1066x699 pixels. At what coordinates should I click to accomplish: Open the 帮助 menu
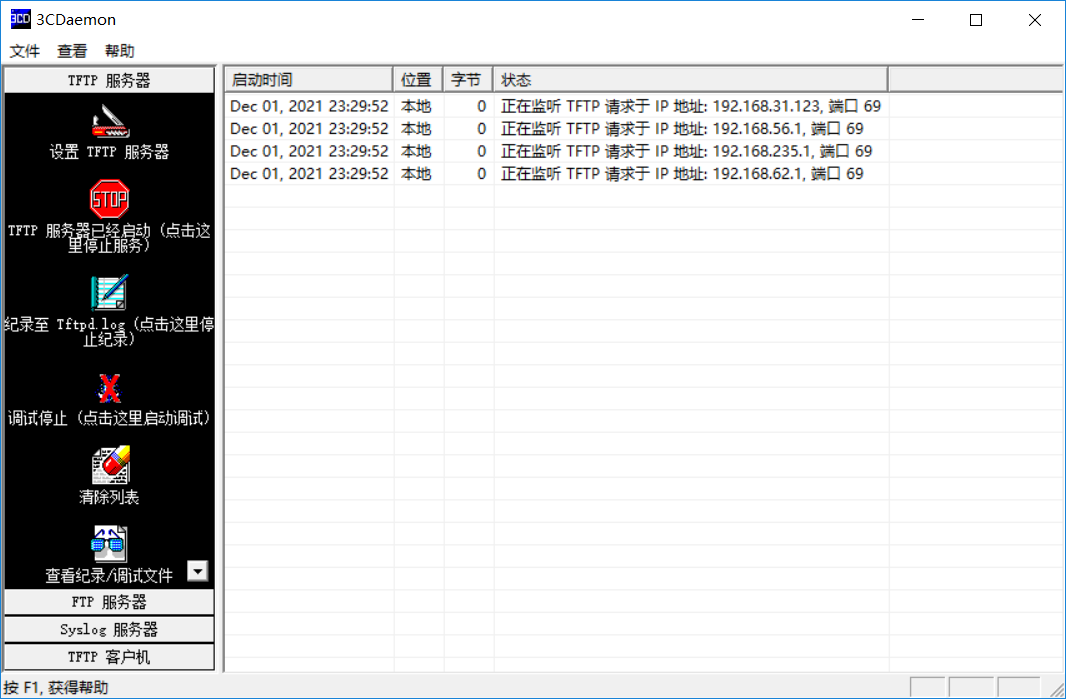[x=120, y=51]
